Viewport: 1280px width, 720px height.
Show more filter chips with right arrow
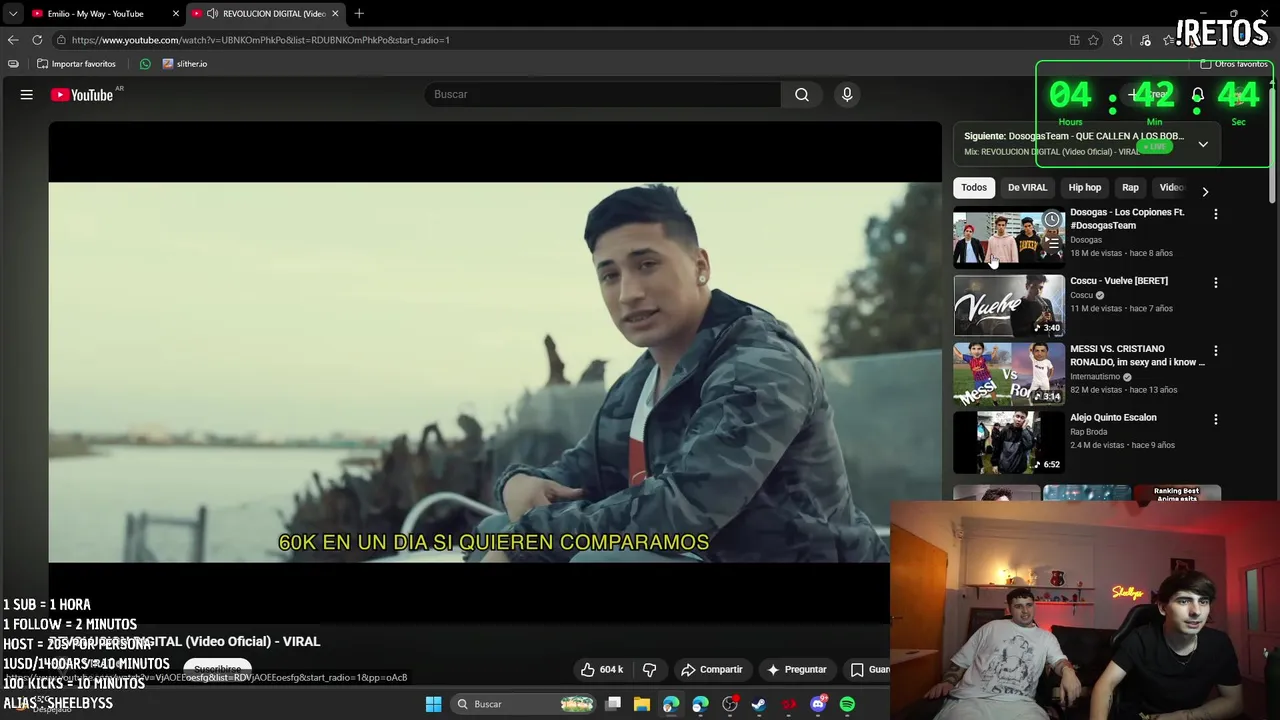[x=1205, y=191]
